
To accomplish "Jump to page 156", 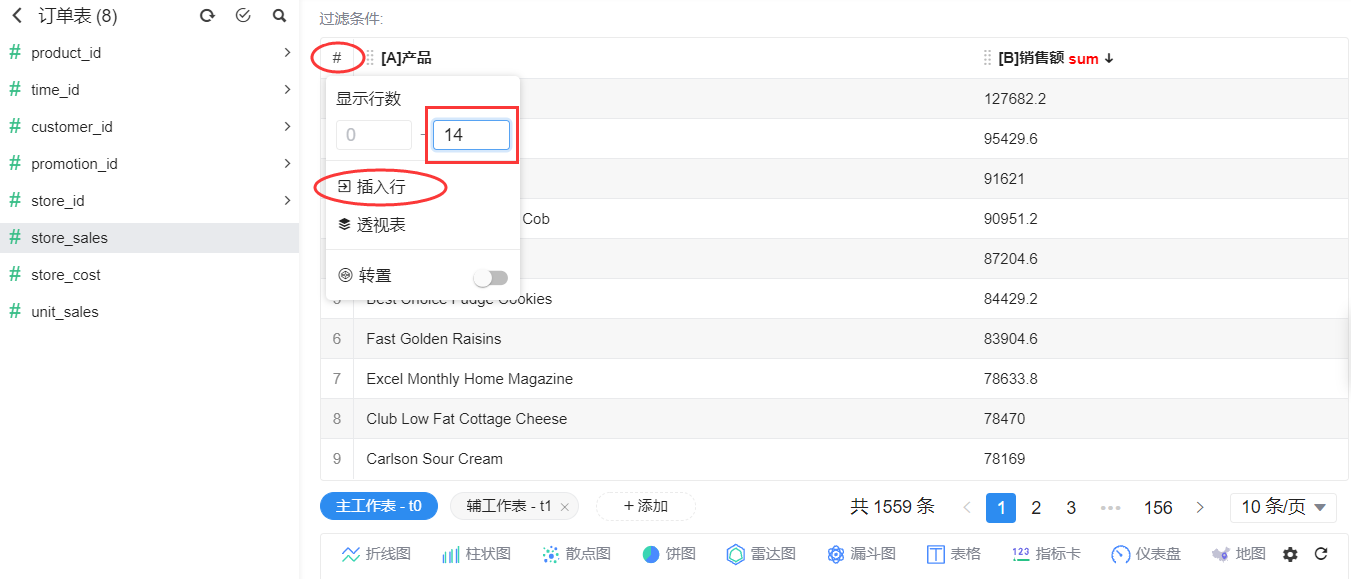I will pos(1158,507).
